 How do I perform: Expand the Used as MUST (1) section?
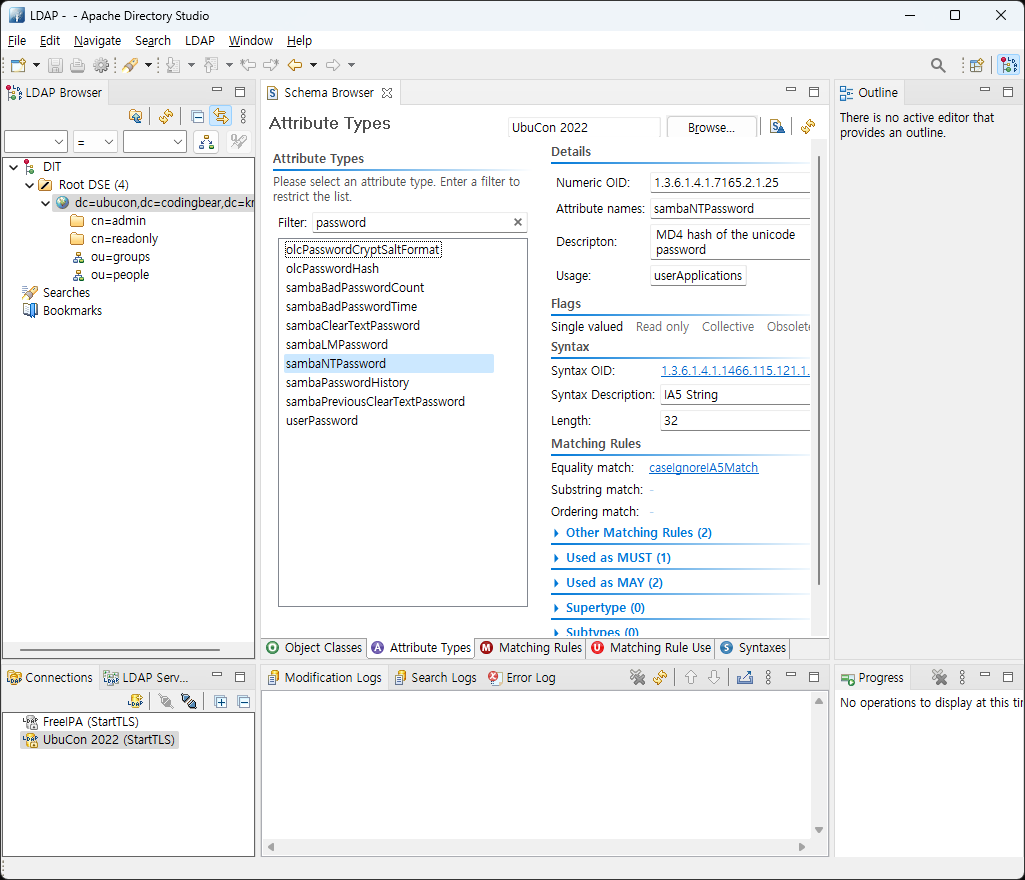(x=617, y=558)
